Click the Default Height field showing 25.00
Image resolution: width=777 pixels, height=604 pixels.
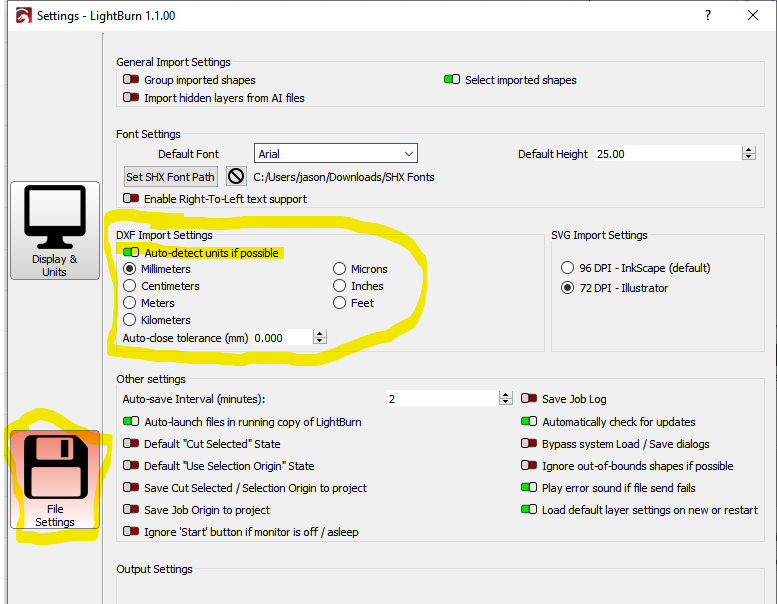[668, 154]
